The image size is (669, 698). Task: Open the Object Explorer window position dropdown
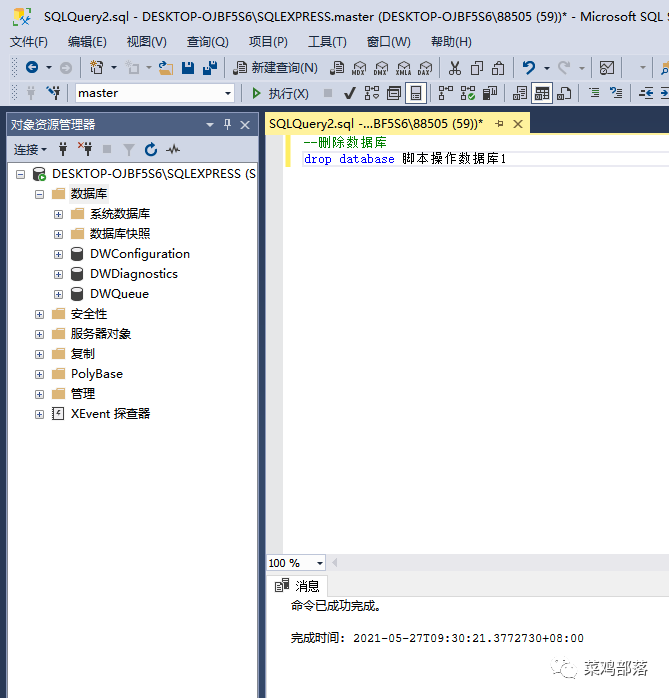(x=210, y=125)
